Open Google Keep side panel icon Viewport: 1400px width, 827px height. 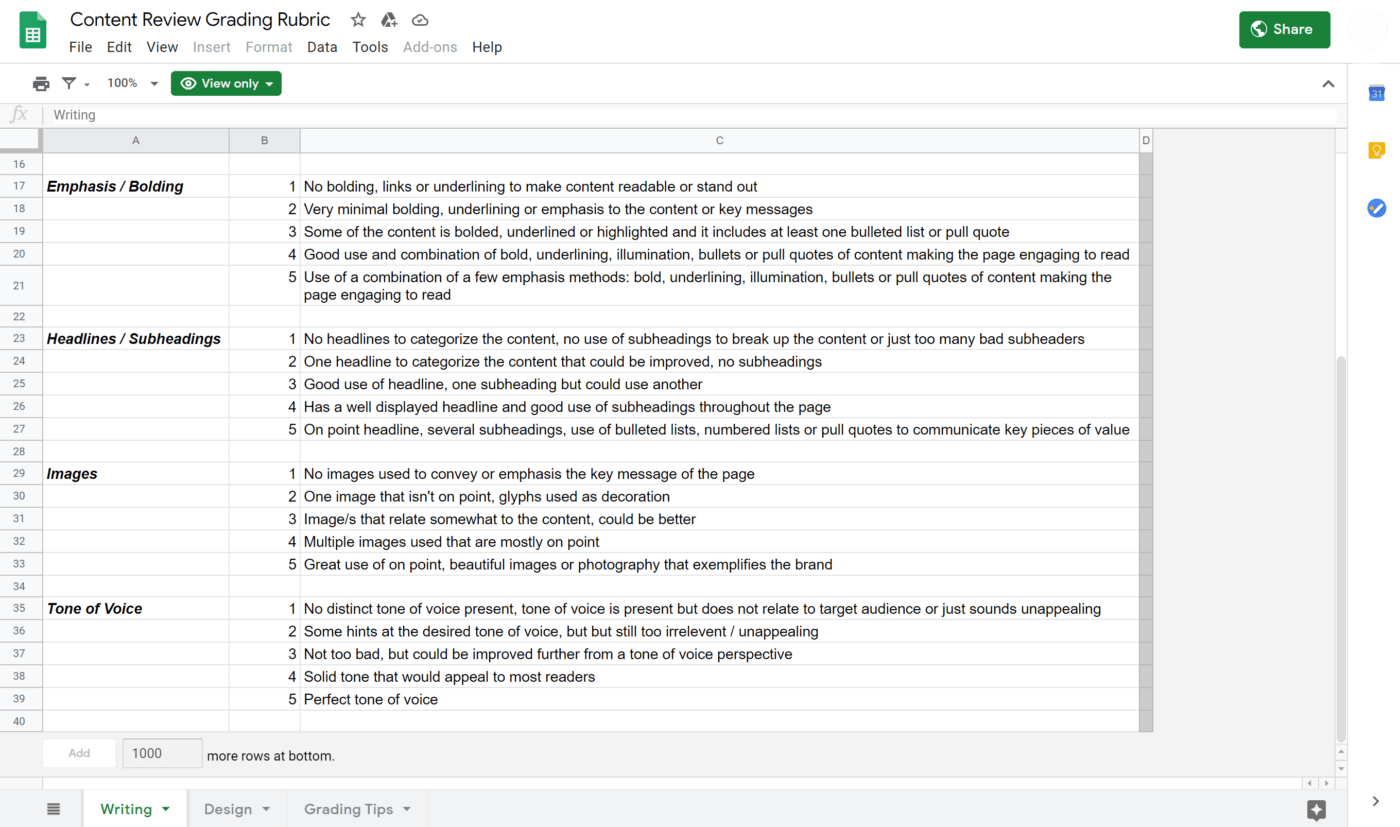point(1376,151)
